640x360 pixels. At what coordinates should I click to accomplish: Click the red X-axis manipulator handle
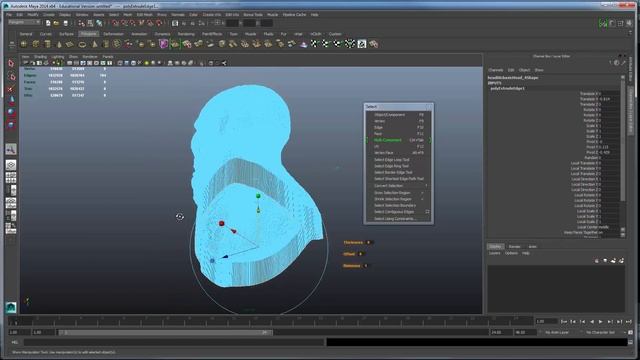tap(222, 223)
